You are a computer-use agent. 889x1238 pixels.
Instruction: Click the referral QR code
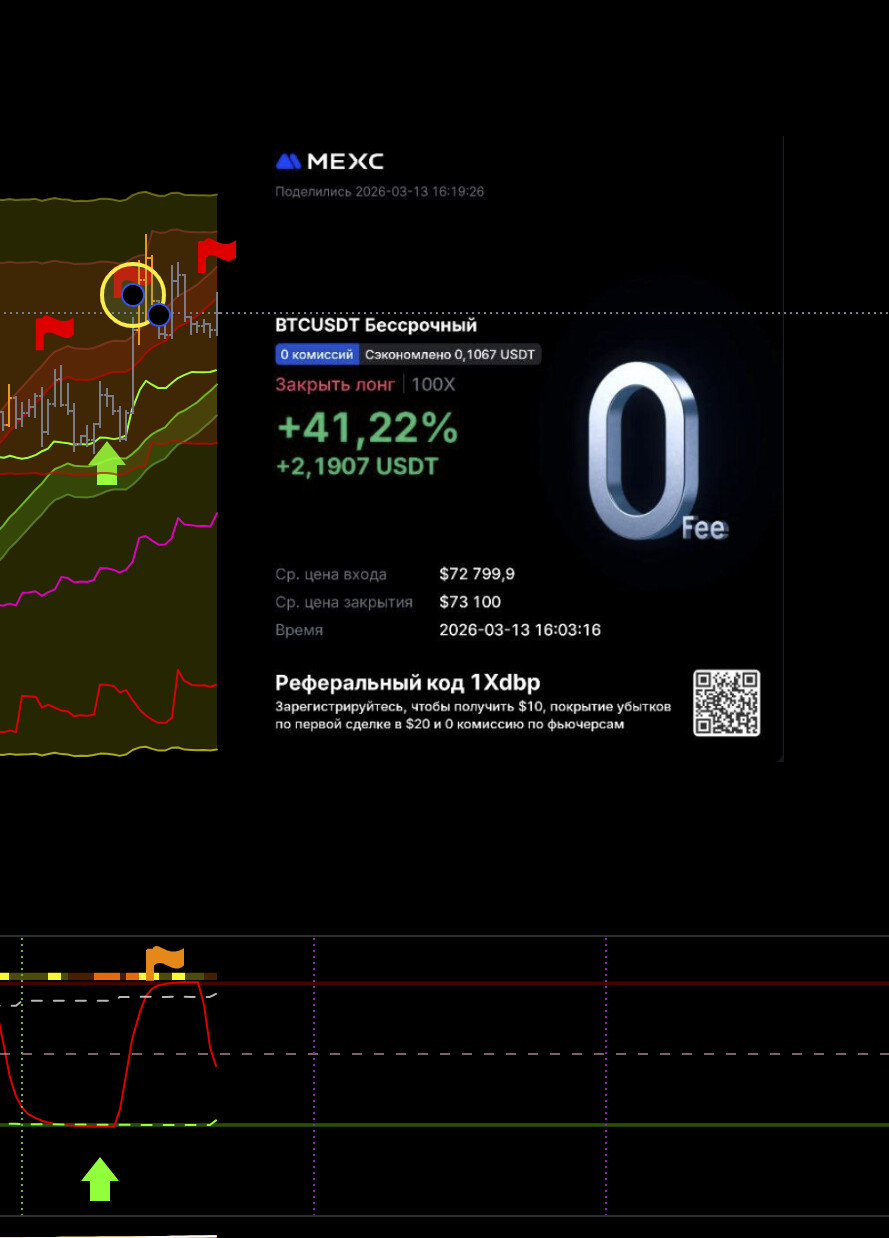click(x=726, y=703)
